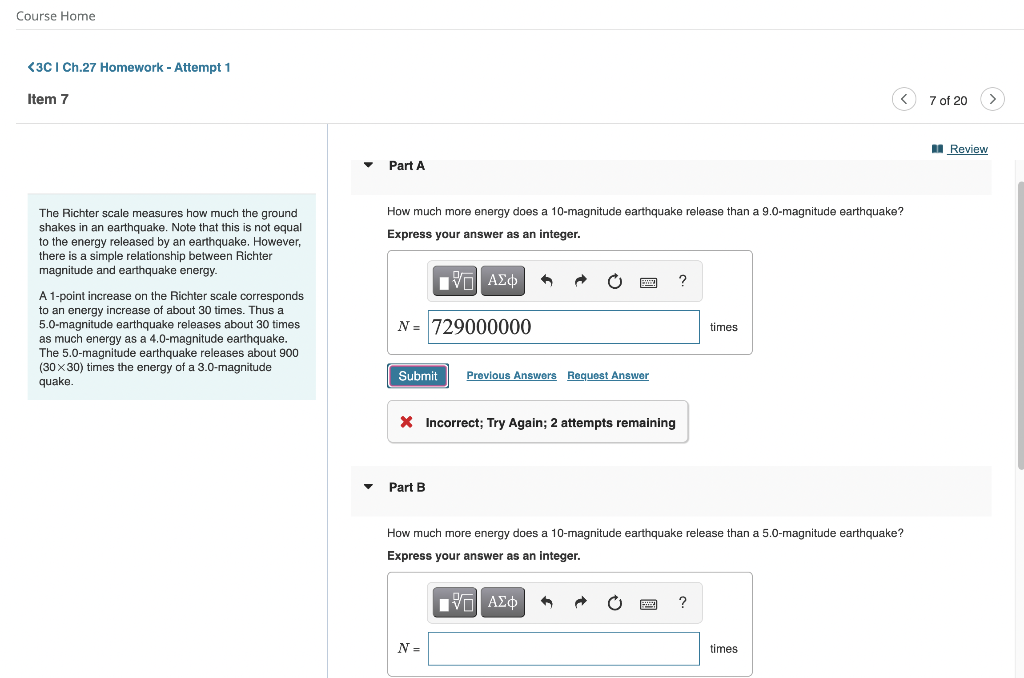Click the redo arrow in Part A toolbar
The image size is (1024, 678).
(x=581, y=281)
